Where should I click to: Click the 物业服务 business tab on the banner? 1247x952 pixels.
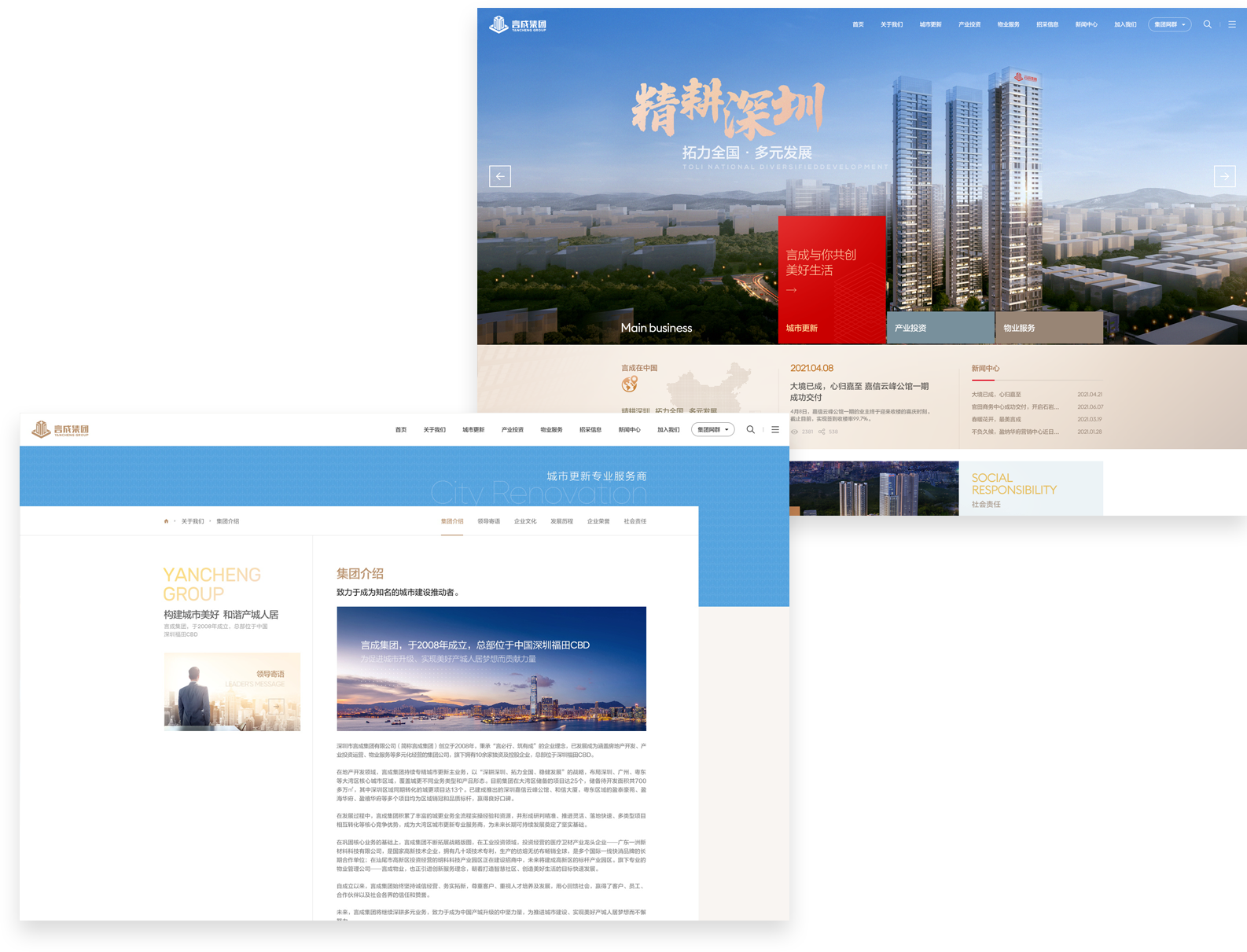click(x=1049, y=328)
